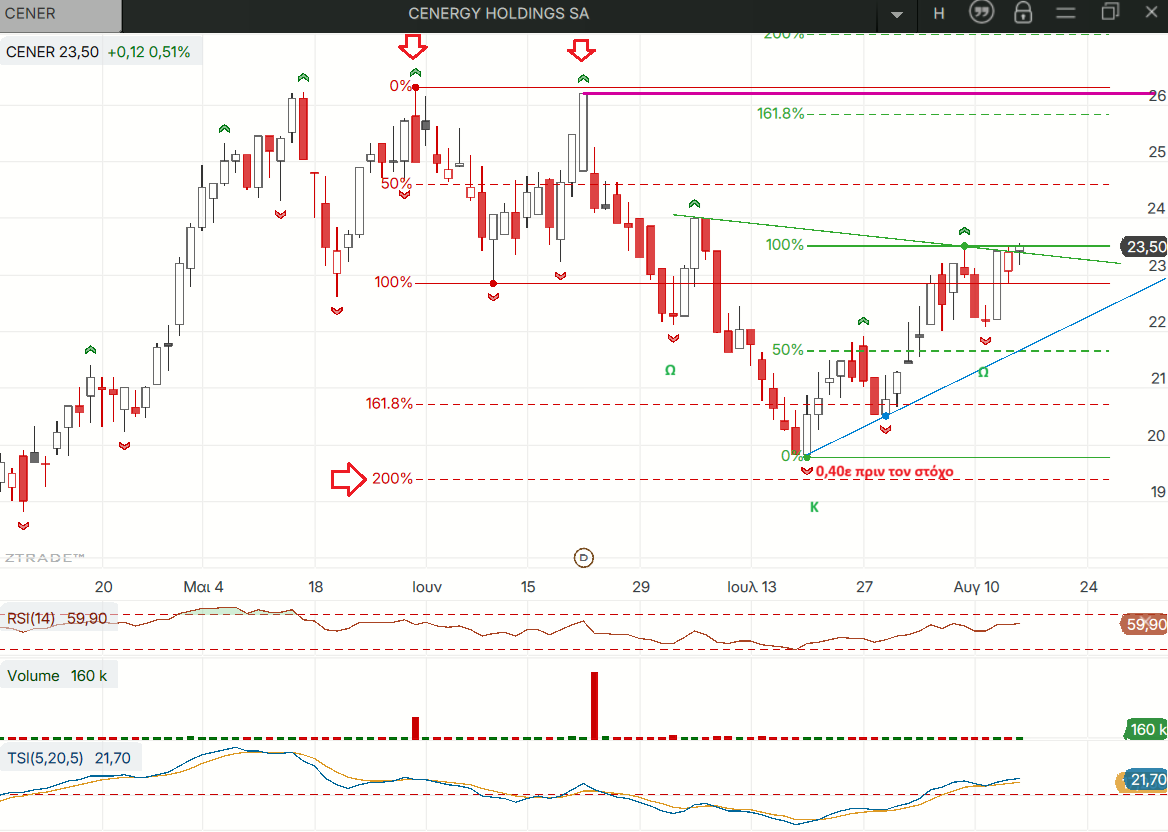
Task: Select the green 50% Fibonacci label
Action: point(787,350)
